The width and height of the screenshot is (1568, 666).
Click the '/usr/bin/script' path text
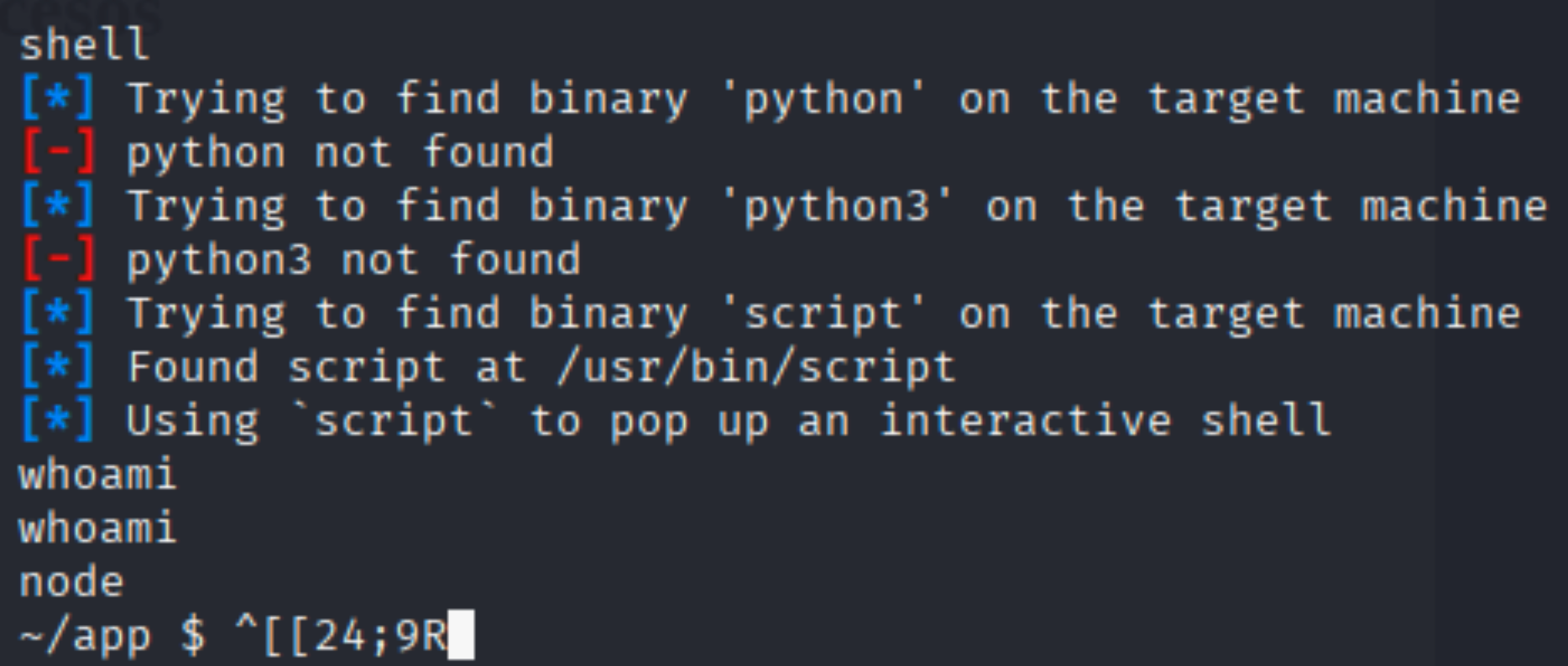(755, 367)
